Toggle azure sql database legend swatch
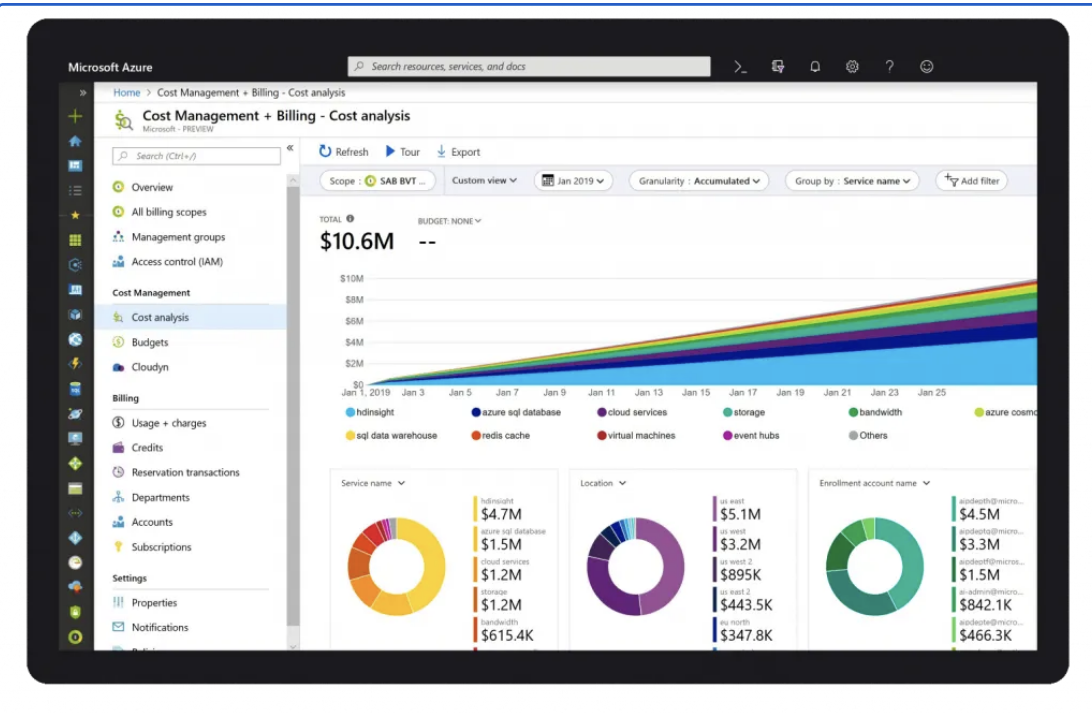 tap(476, 412)
